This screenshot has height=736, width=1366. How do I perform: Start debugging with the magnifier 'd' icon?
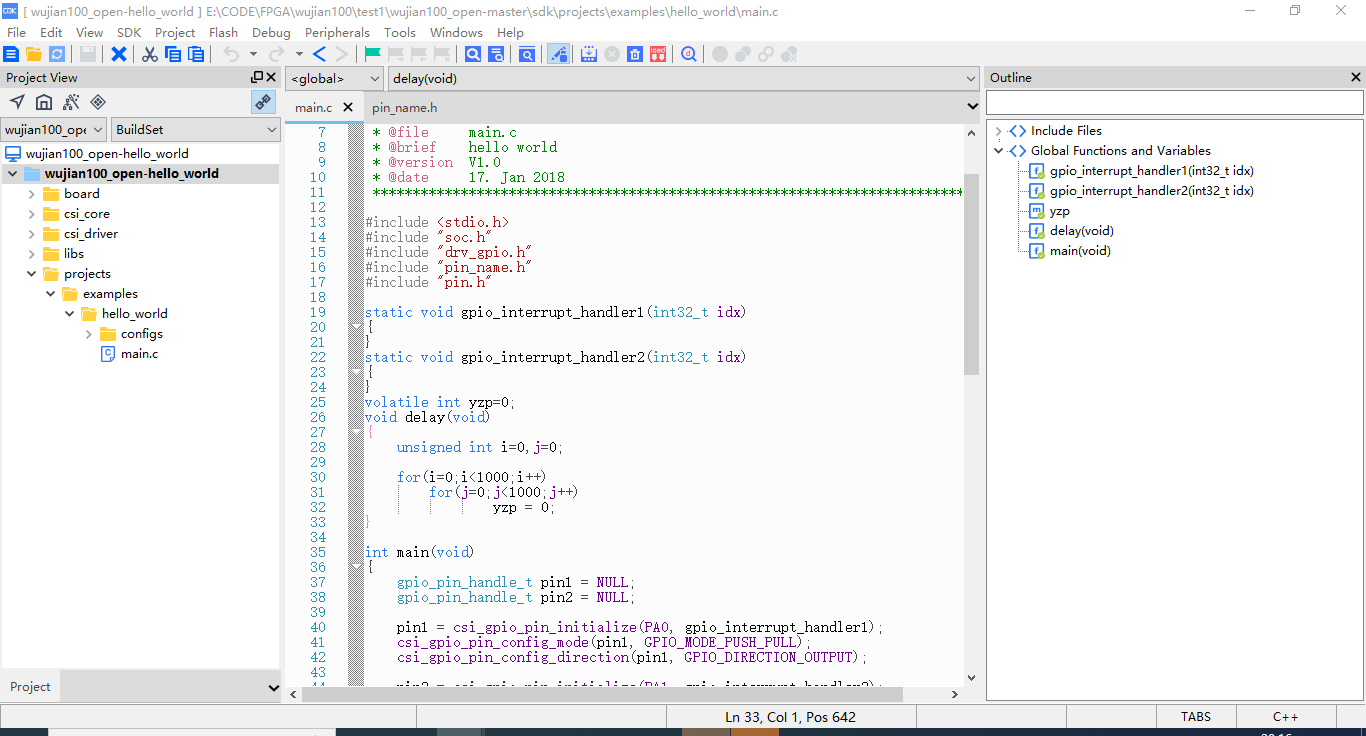pyautogui.click(x=689, y=54)
